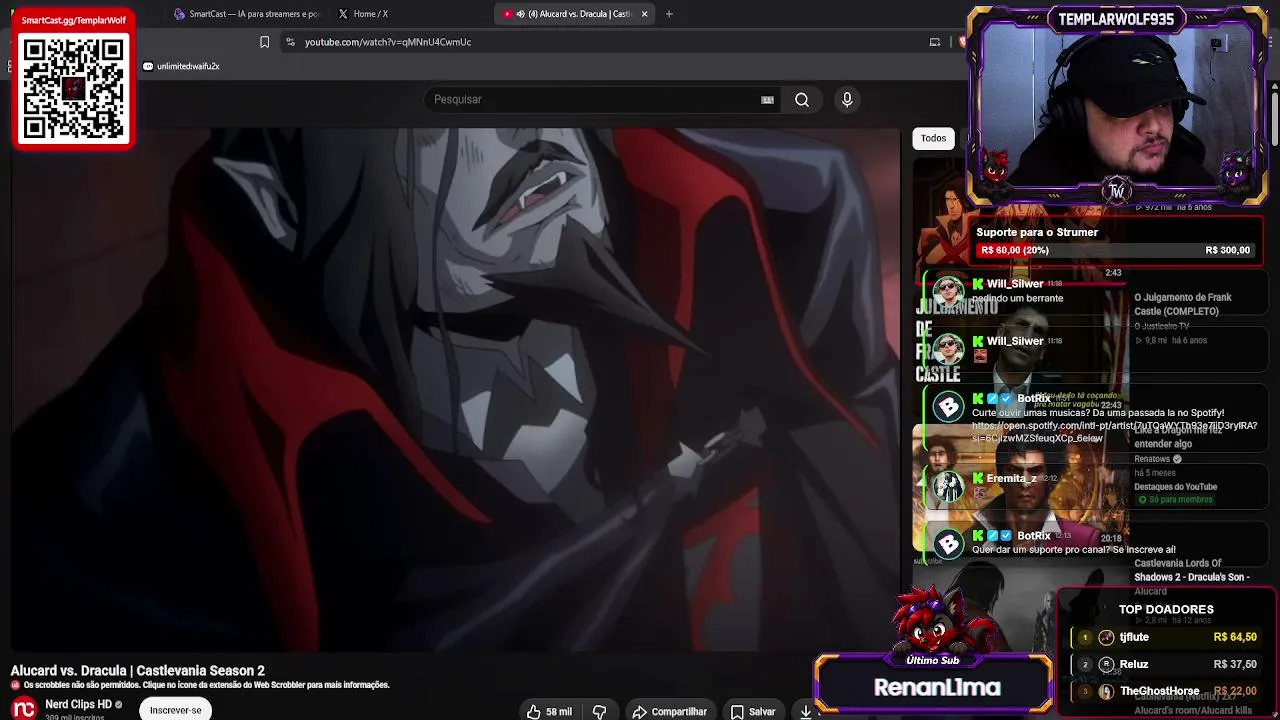
Task: Click the Web Scrobbler warning icon
Action: (15, 685)
